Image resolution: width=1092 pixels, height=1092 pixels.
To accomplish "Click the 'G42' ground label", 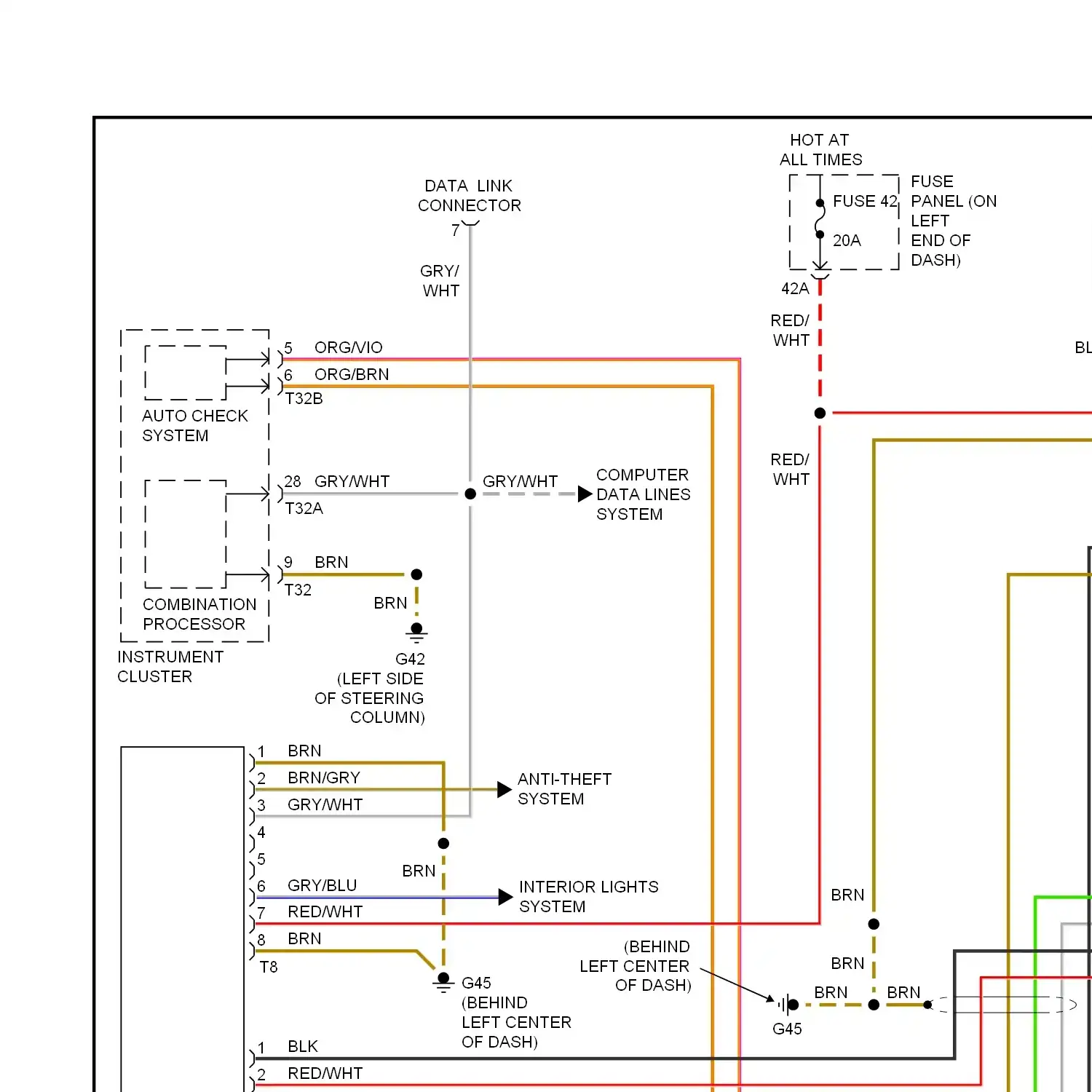I will pyautogui.click(x=410, y=659).
